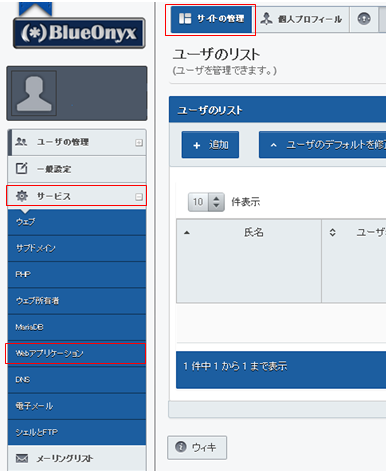Click the user avatar placeholder image
This screenshot has width=386, height=471.
click(34, 93)
